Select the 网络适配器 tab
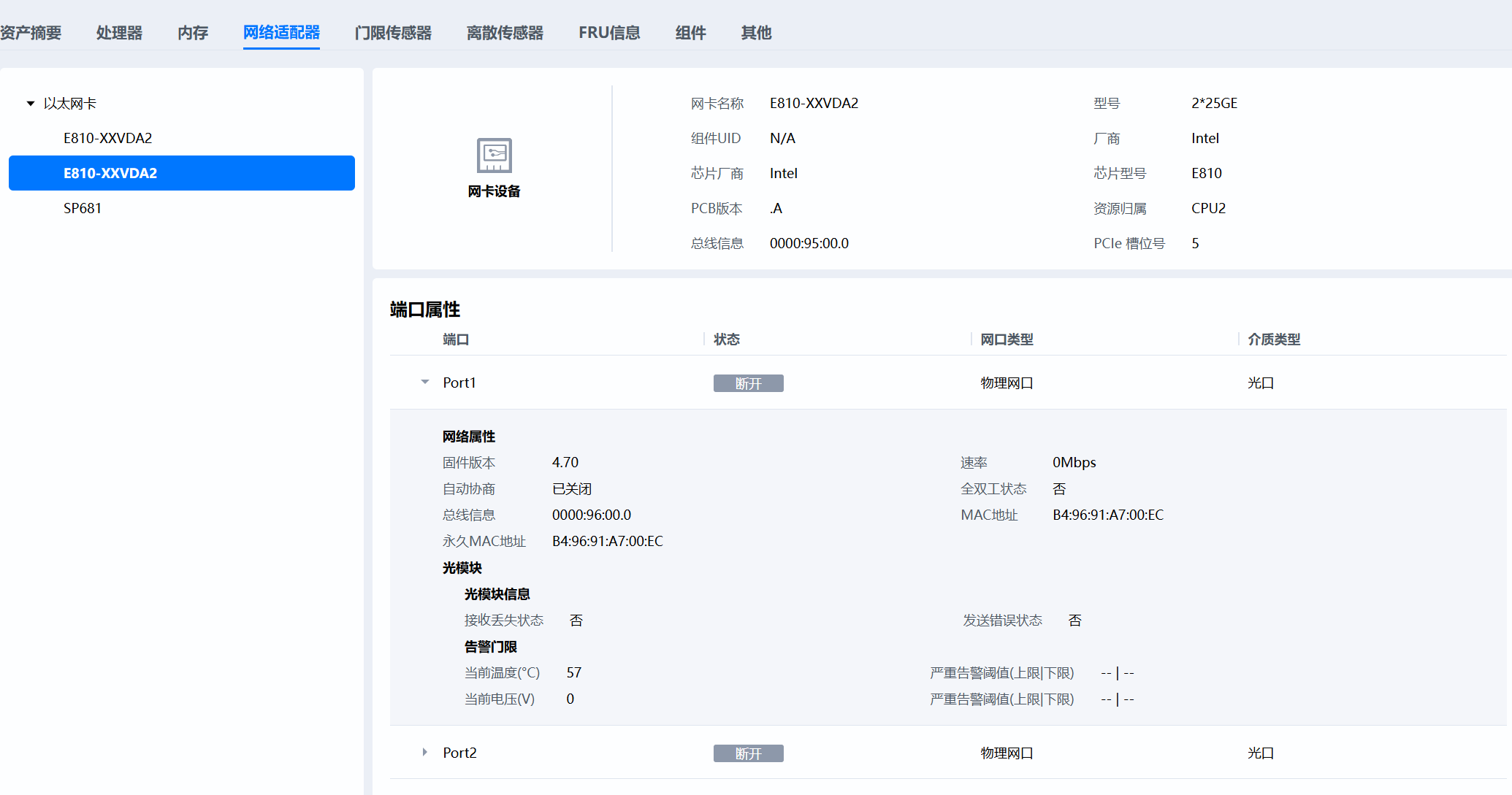The width and height of the screenshot is (1512, 795). [x=281, y=33]
